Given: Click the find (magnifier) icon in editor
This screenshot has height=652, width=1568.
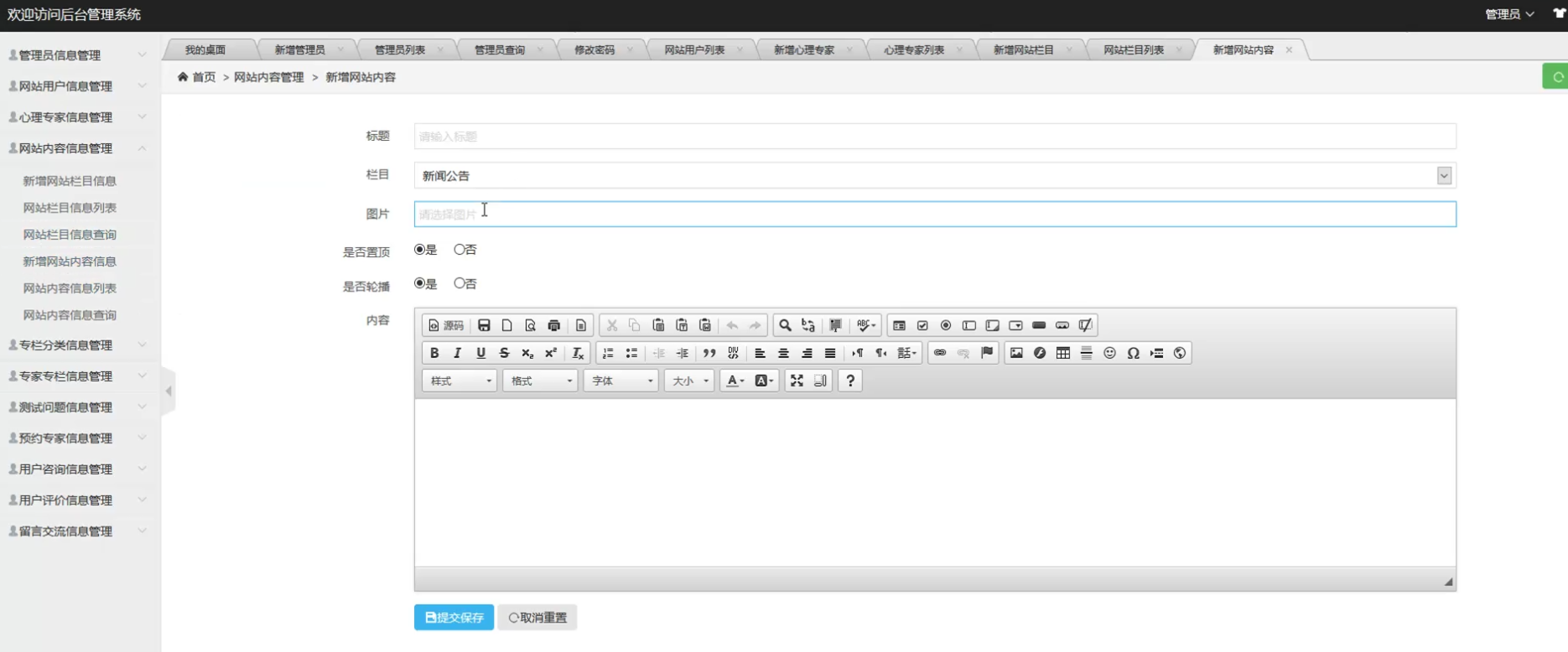Looking at the screenshot, I should tap(785, 325).
